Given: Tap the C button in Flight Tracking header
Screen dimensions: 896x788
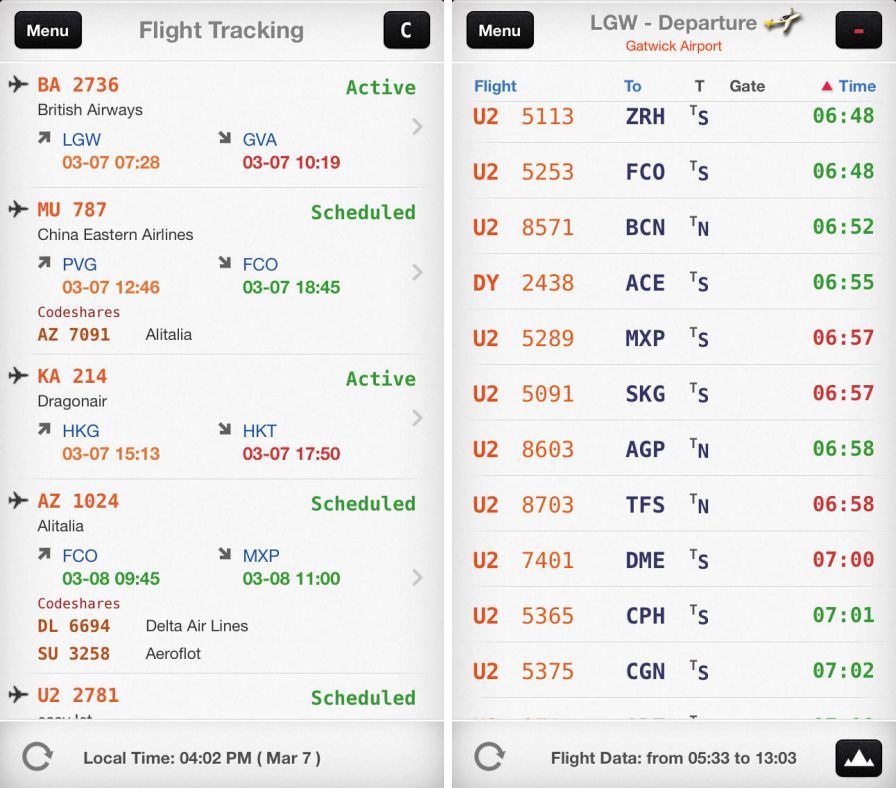Looking at the screenshot, I should [406, 30].
